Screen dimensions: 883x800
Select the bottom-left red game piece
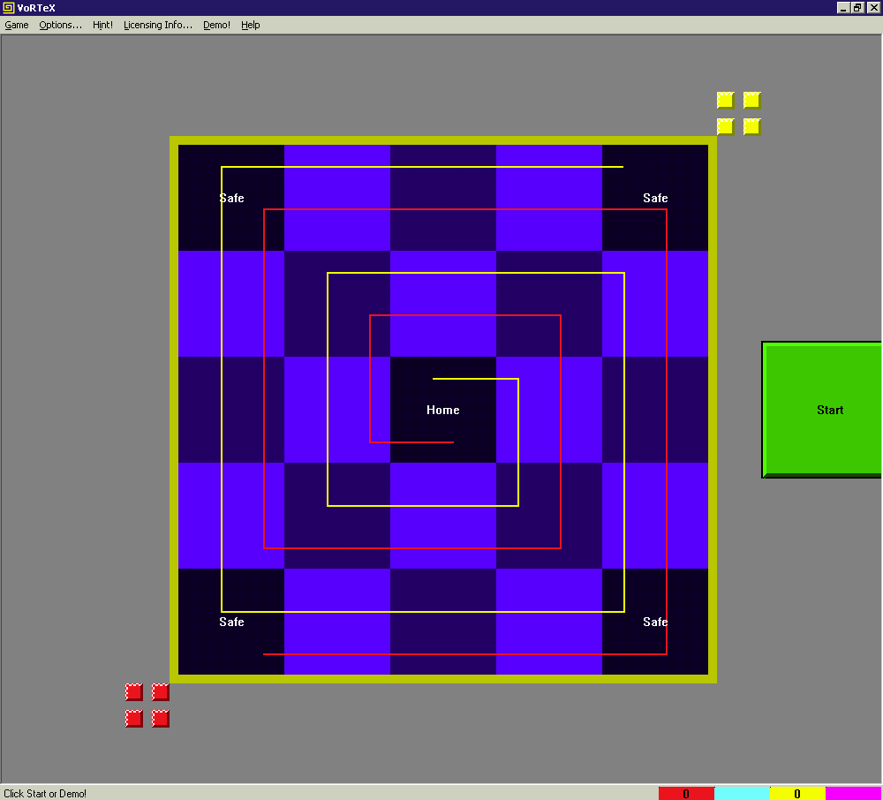click(x=133, y=718)
